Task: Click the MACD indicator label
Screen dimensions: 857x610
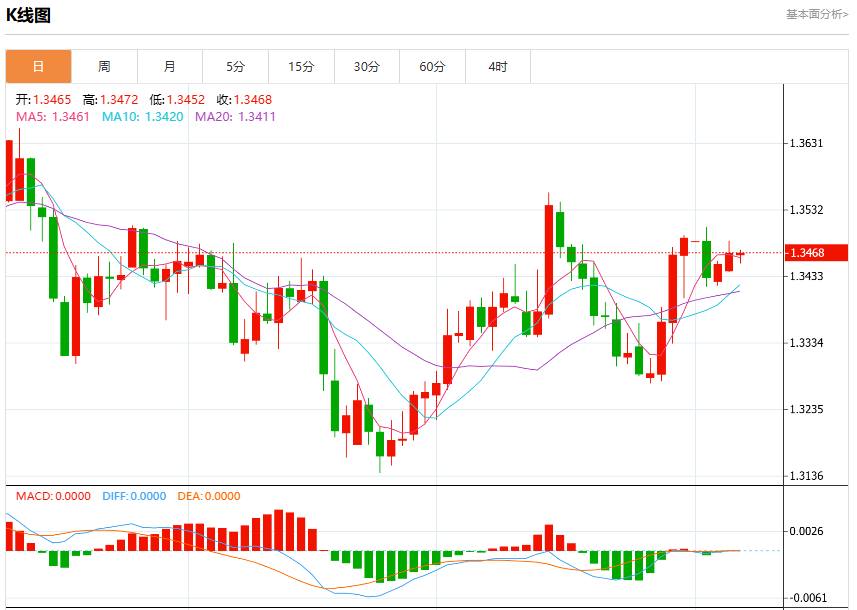Action: click(x=53, y=496)
